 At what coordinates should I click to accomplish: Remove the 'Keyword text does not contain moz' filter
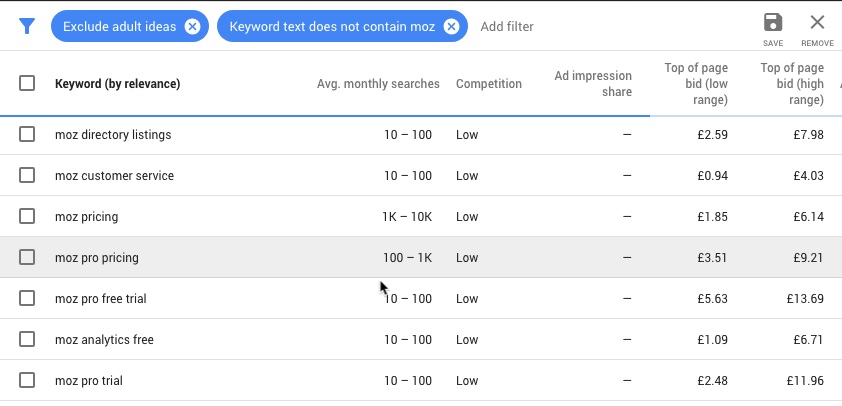click(x=452, y=26)
